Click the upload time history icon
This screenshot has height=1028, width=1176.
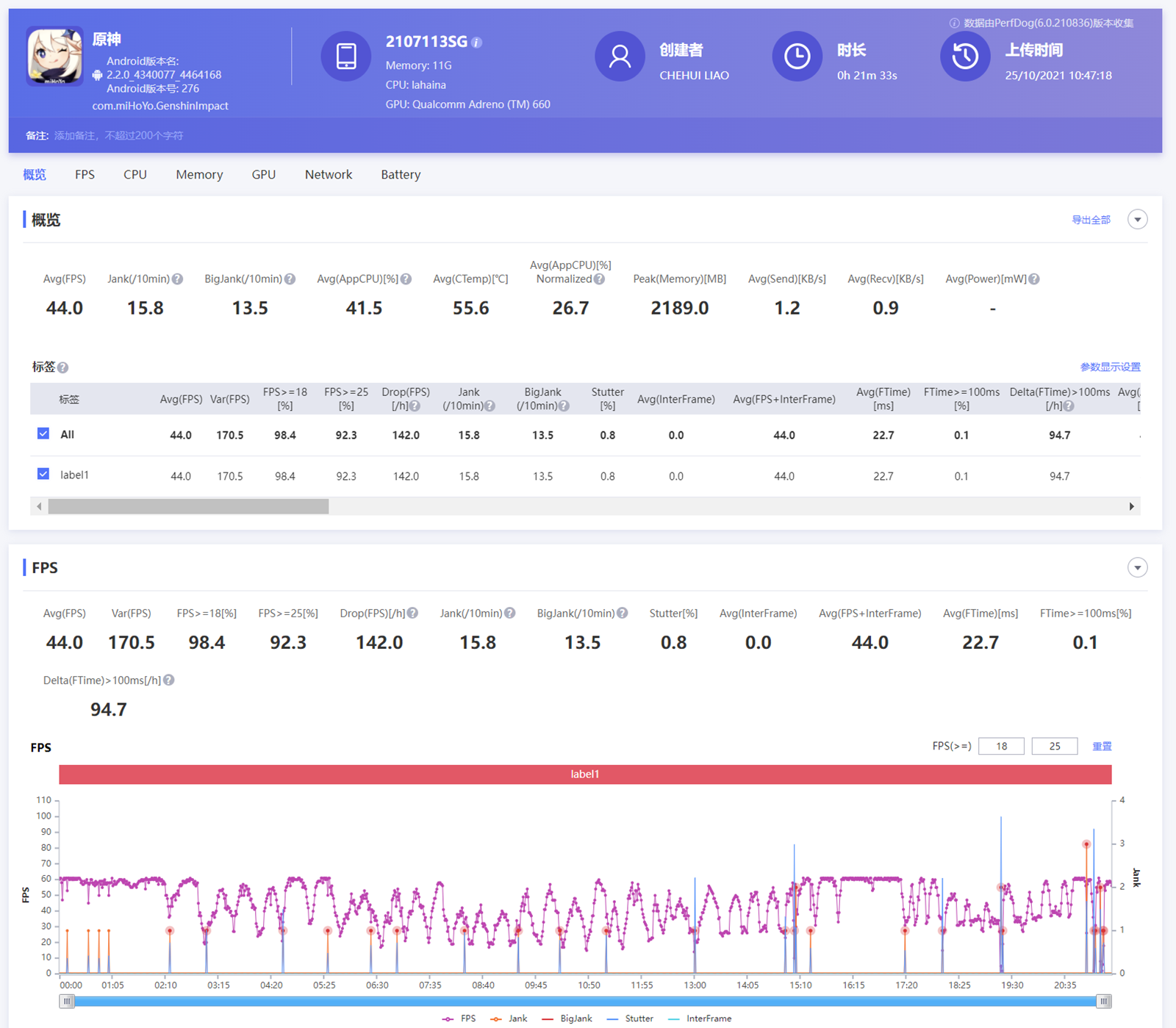point(965,57)
